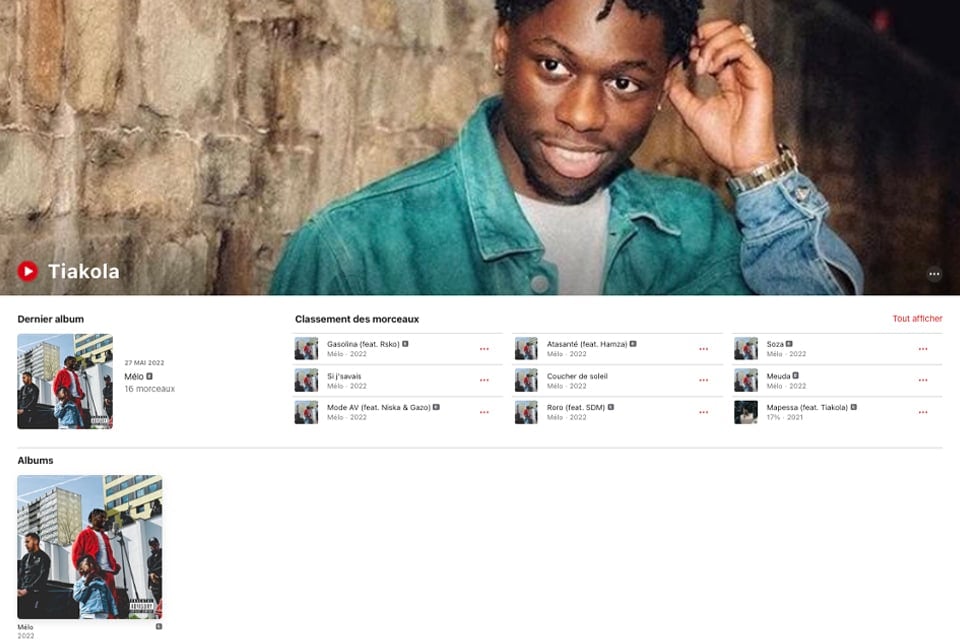Select the song Coucher de soleil
The height and width of the screenshot is (640, 960).
(x=577, y=376)
